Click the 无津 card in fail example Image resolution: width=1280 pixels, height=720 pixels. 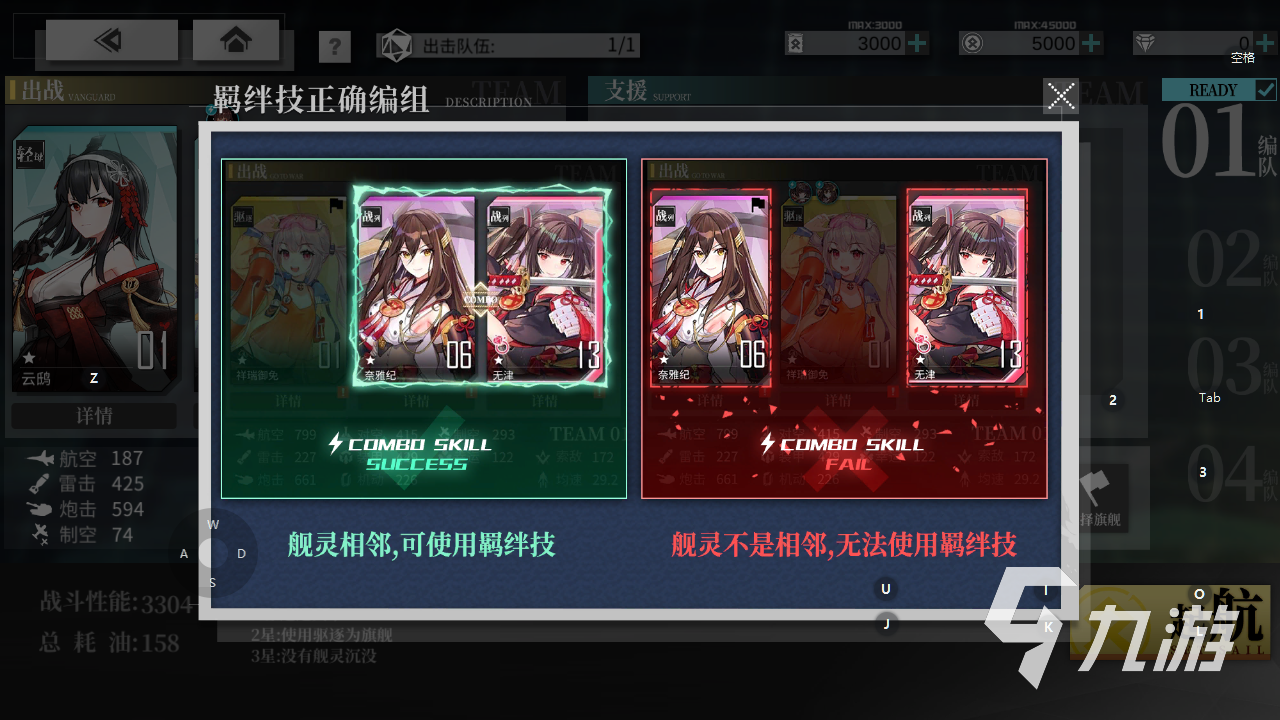(967, 288)
